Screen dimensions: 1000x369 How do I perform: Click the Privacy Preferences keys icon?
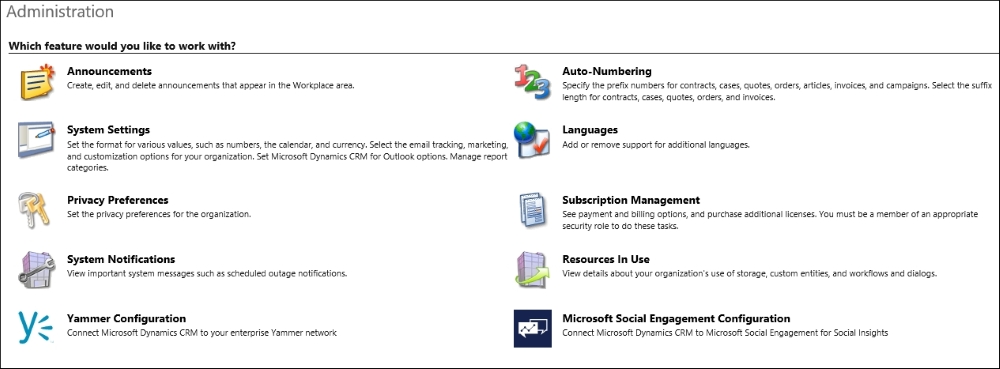34,210
